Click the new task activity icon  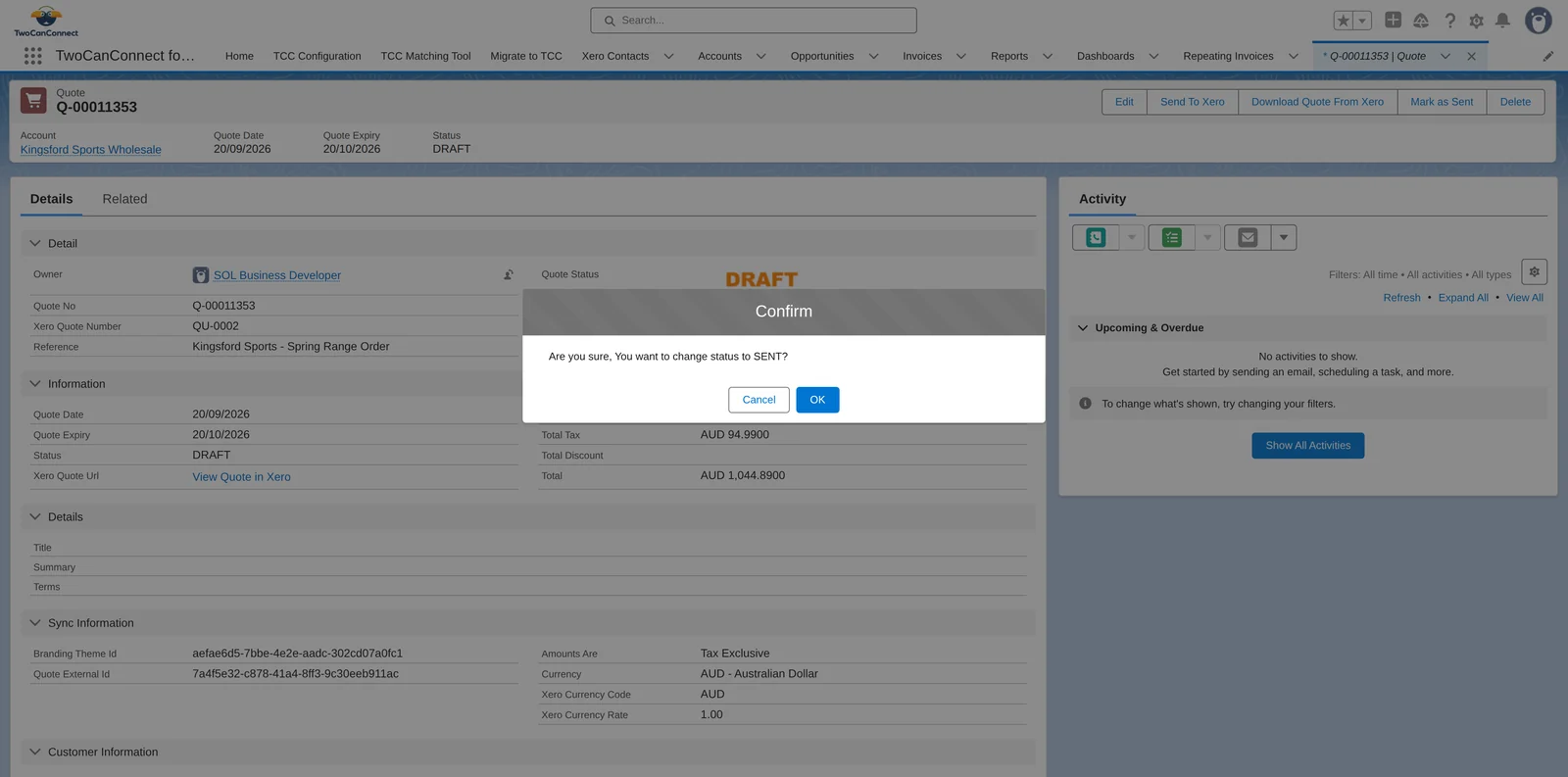pyautogui.click(x=1172, y=237)
